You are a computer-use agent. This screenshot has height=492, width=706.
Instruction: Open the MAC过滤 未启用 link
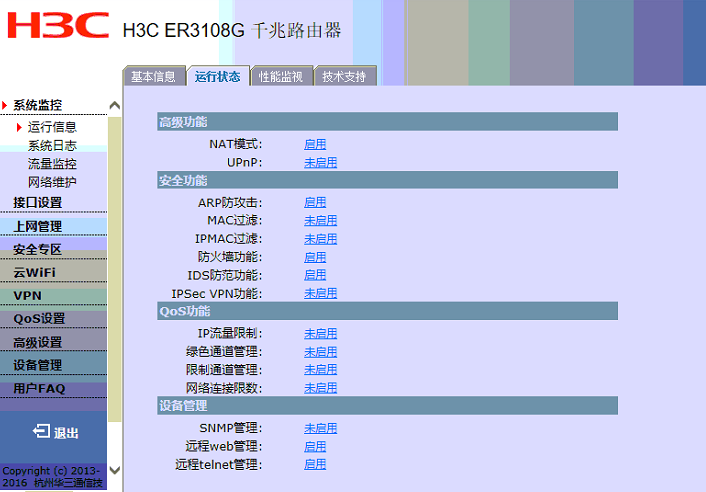point(321,221)
